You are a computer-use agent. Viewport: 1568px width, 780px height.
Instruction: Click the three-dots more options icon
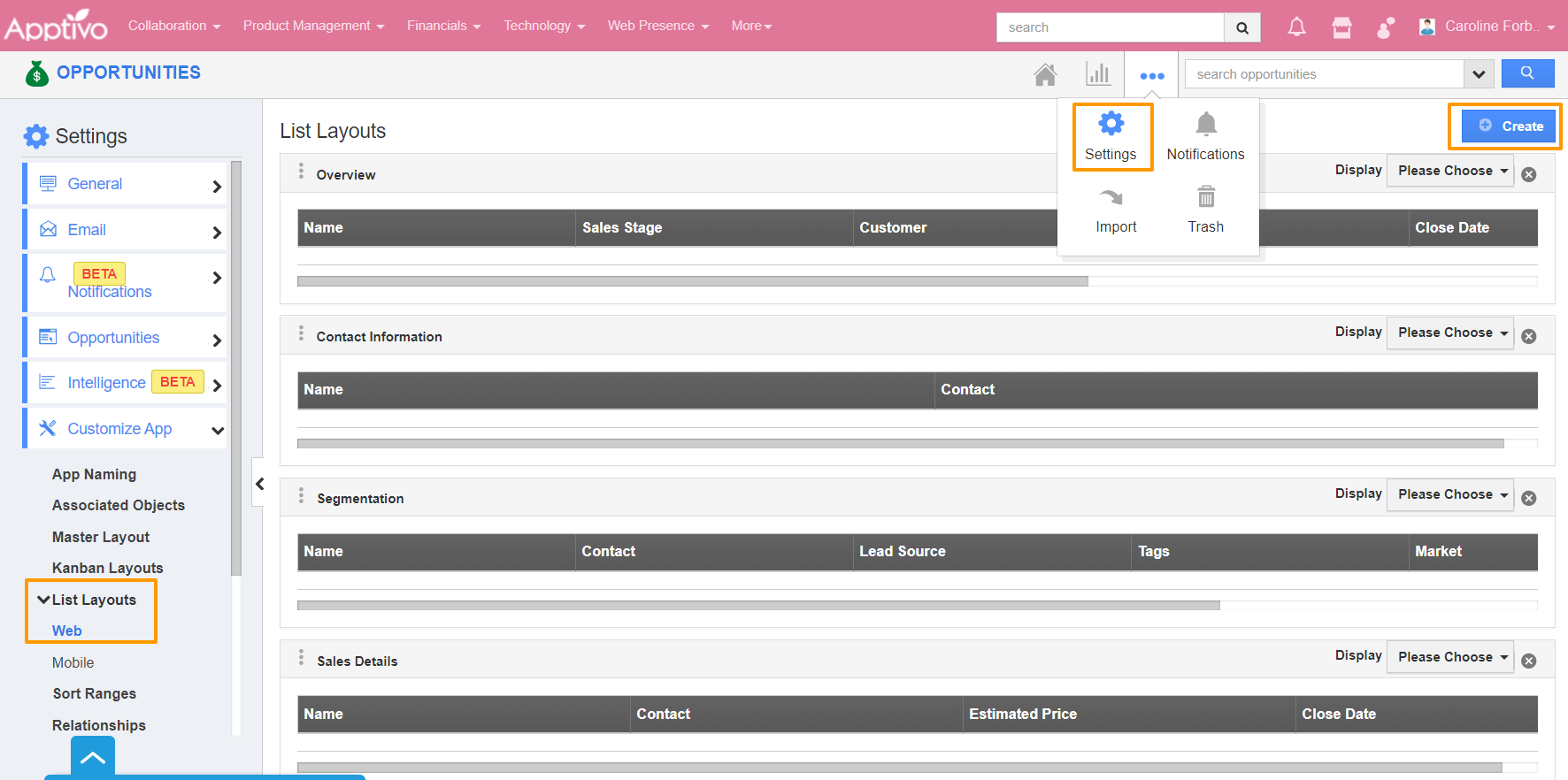1152,76
